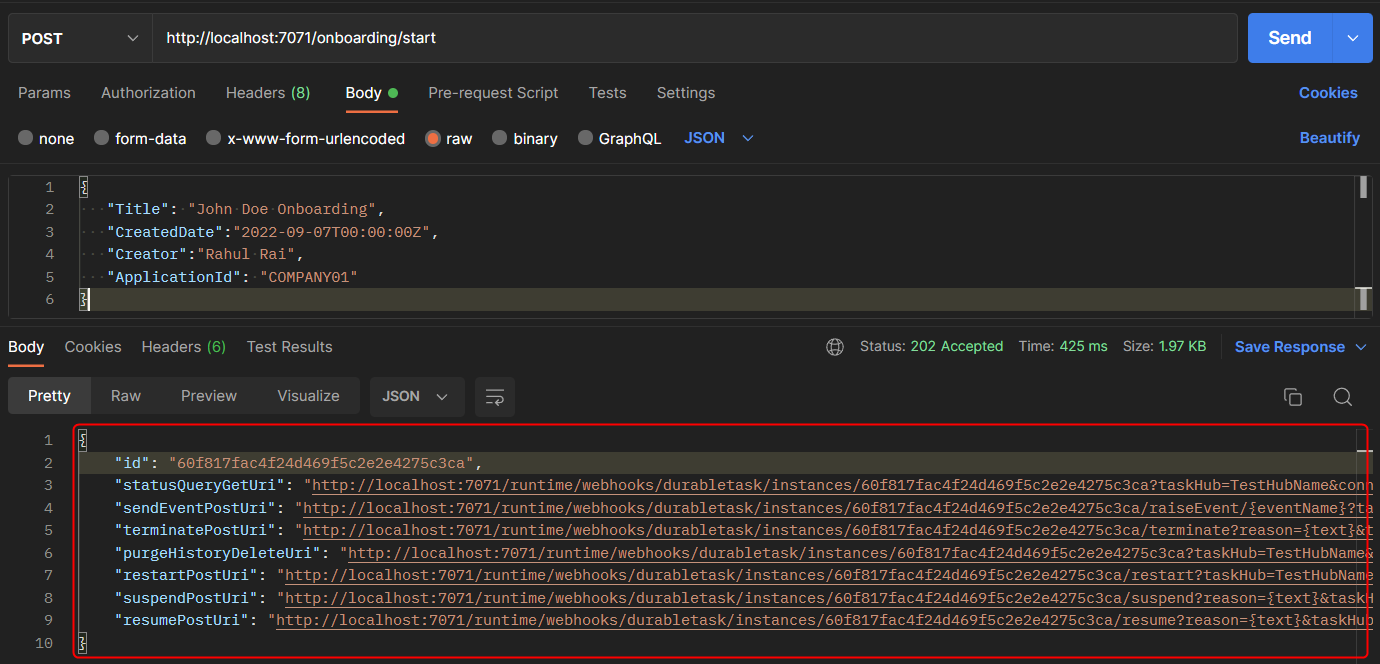Open the restartPostUri link
Screen dimensions: 1380x664
827,576
